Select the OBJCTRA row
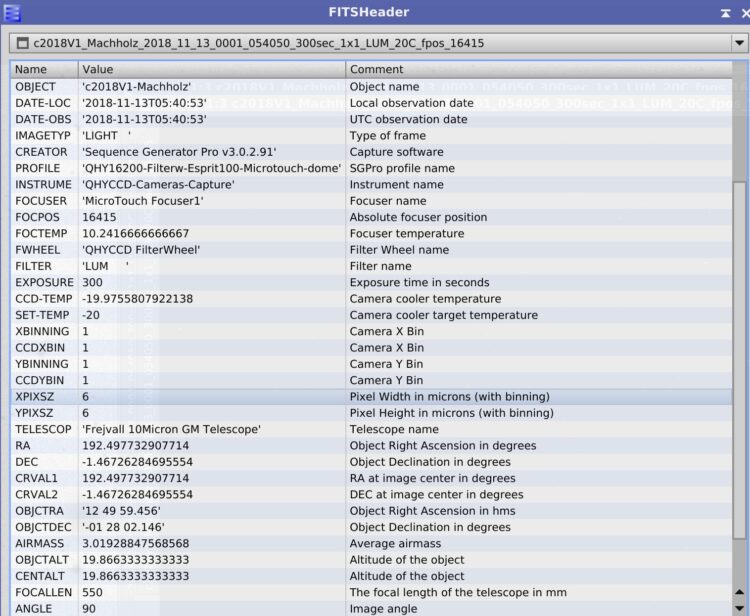Image resolution: width=750 pixels, height=616 pixels. coord(371,510)
